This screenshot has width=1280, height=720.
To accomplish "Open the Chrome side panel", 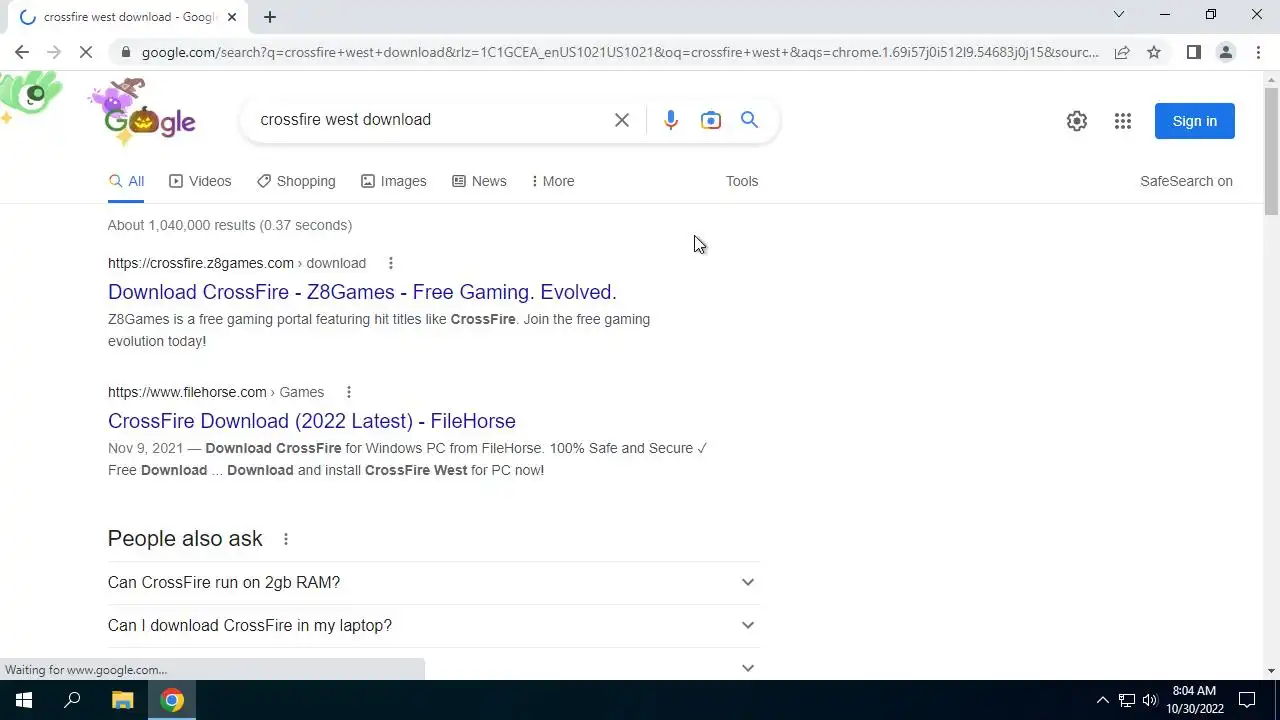I will click(x=1193, y=52).
